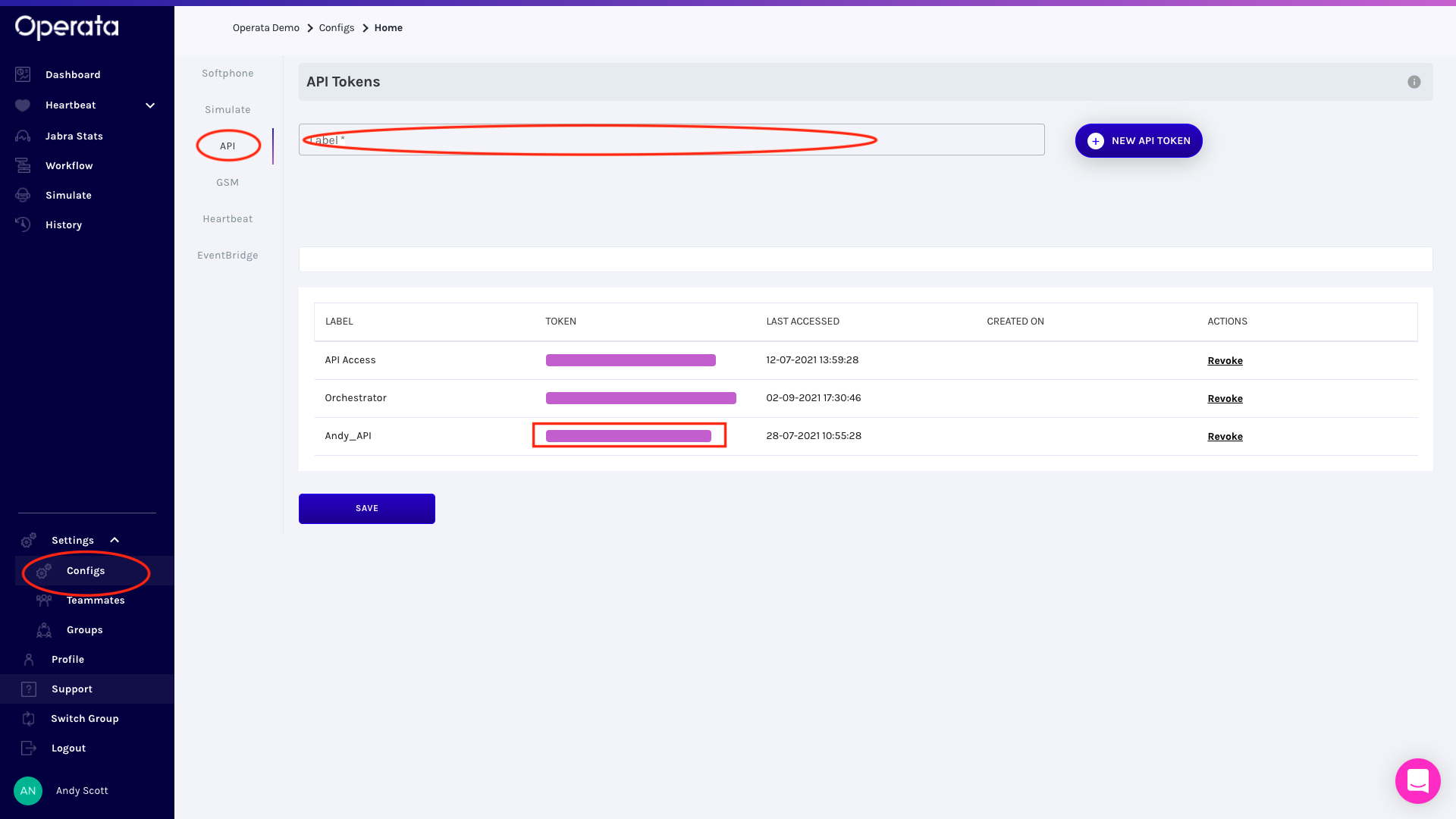Click the Andy_API masked token
This screenshot has height=819, width=1456.
tap(628, 436)
